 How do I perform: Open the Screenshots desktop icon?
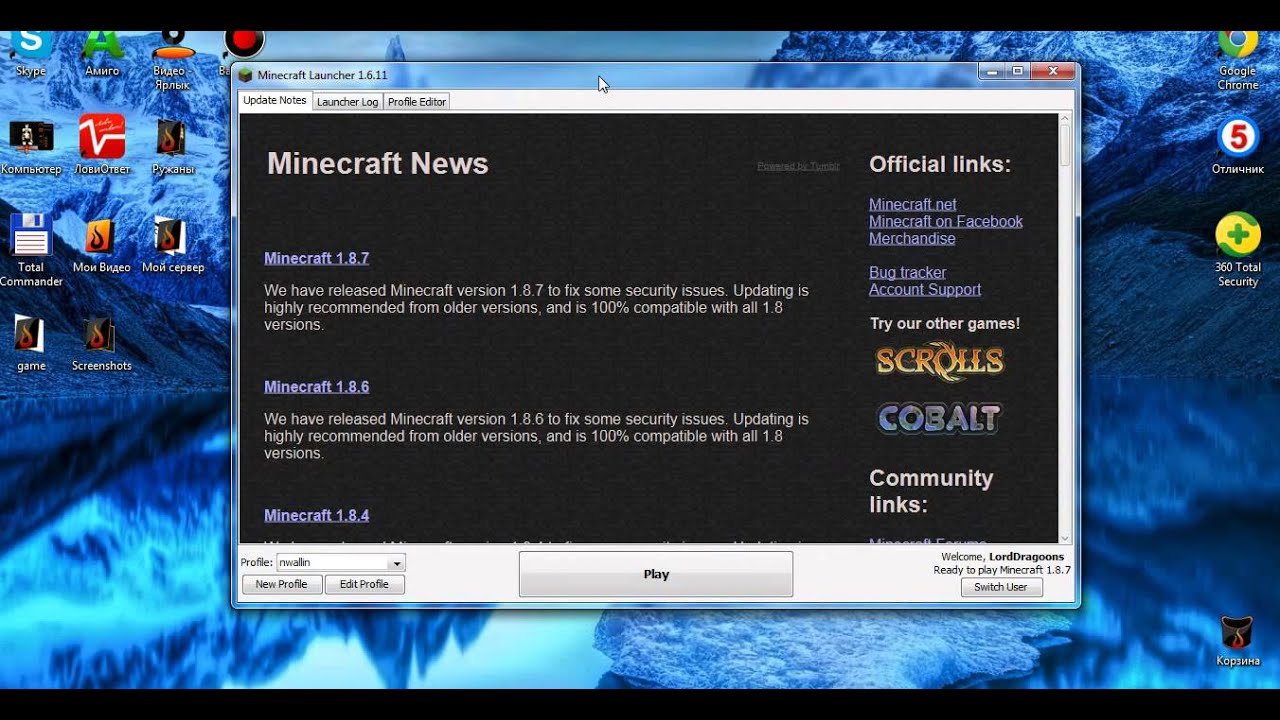click(x=102, y=343)
